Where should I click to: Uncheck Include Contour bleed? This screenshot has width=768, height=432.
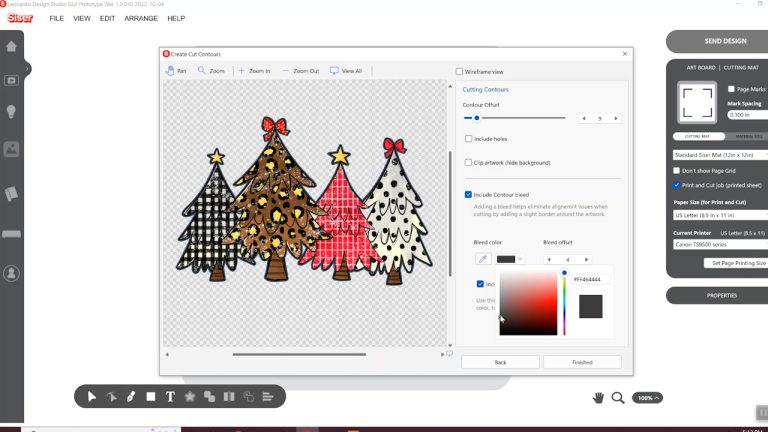(469, 194)
